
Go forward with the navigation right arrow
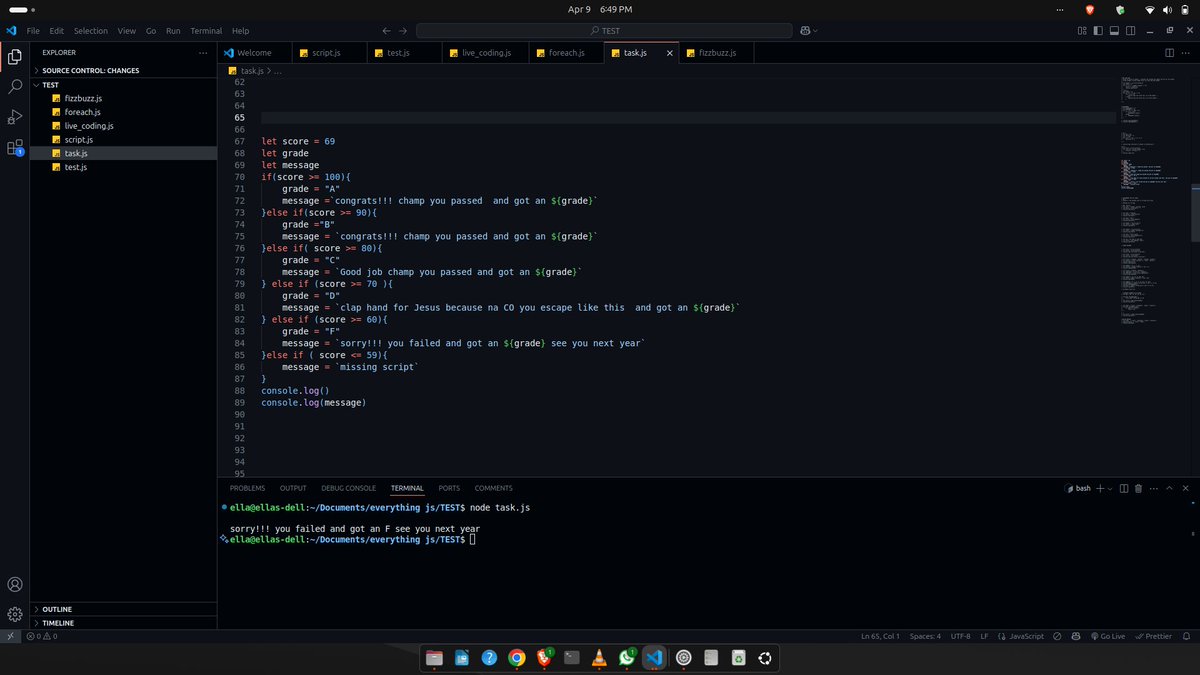point(403,31)
